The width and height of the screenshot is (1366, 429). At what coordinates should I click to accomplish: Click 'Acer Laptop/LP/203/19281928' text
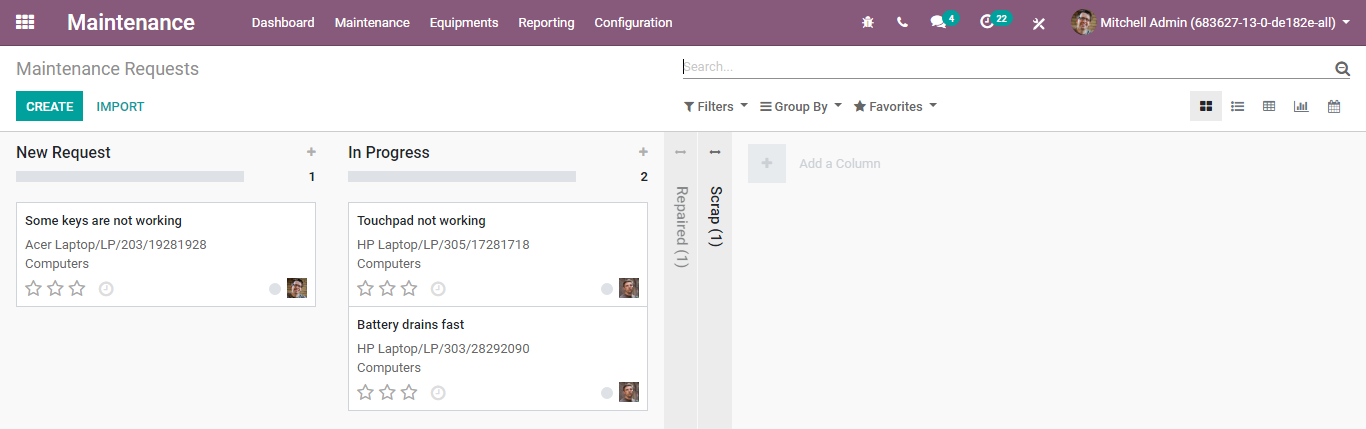click(x=116, y=245)
